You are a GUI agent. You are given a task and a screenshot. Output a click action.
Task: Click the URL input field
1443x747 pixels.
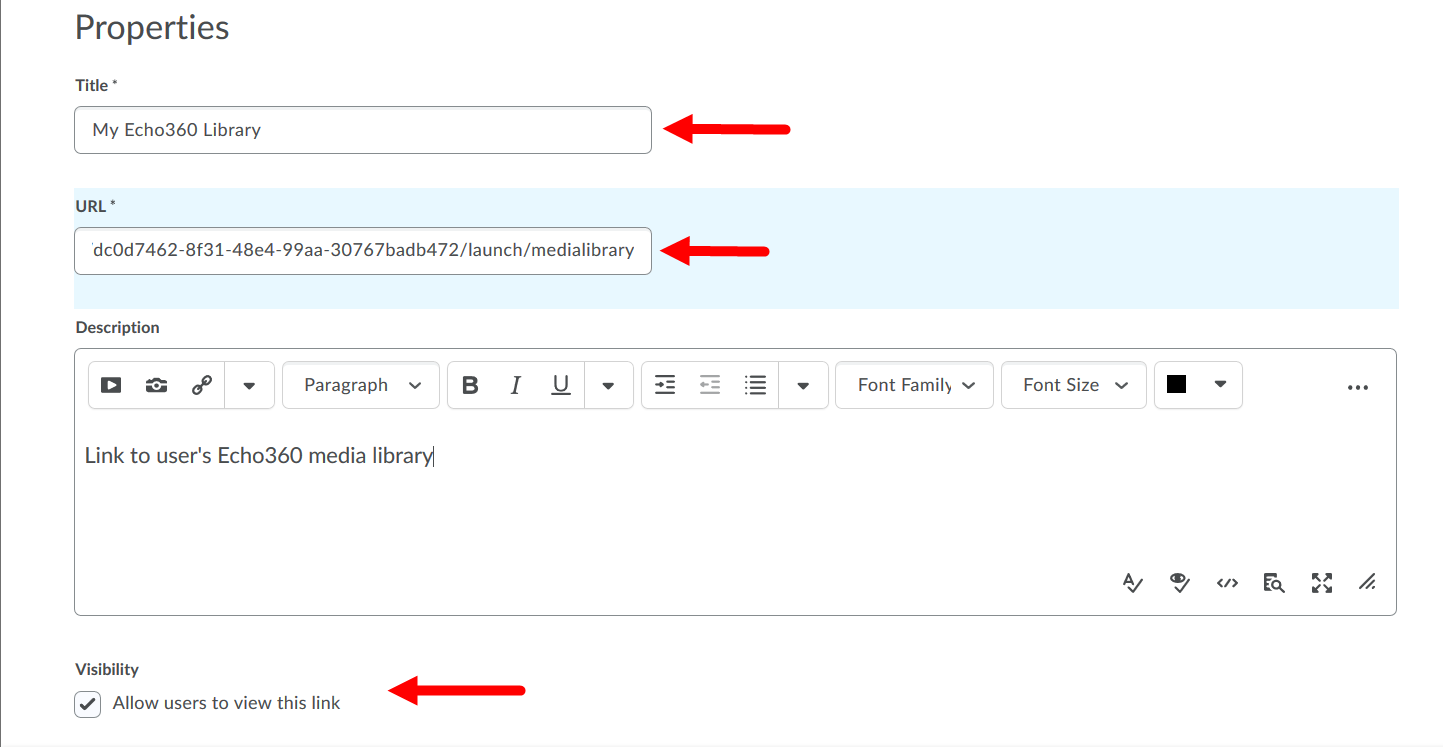click(x=363, y=250)
